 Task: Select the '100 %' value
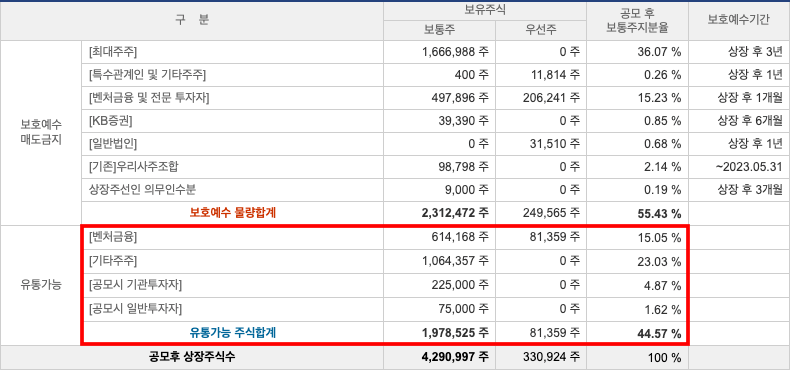click(665, 358)
